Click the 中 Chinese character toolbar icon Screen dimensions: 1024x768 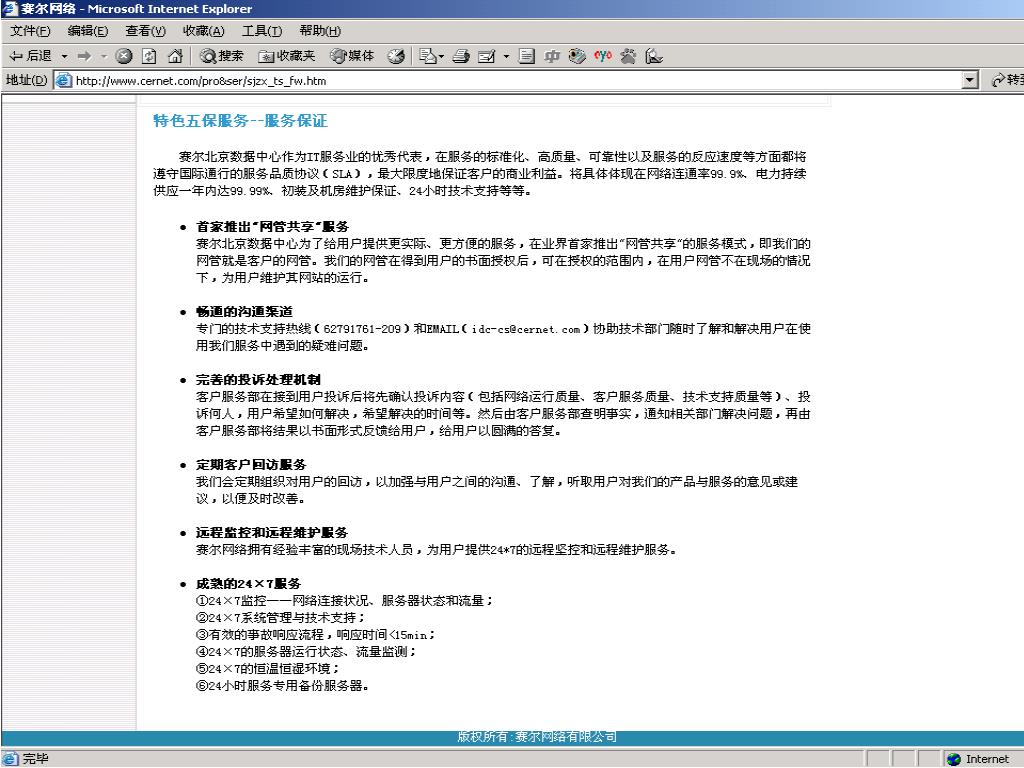pyautogui.click(x=552, y=56)
